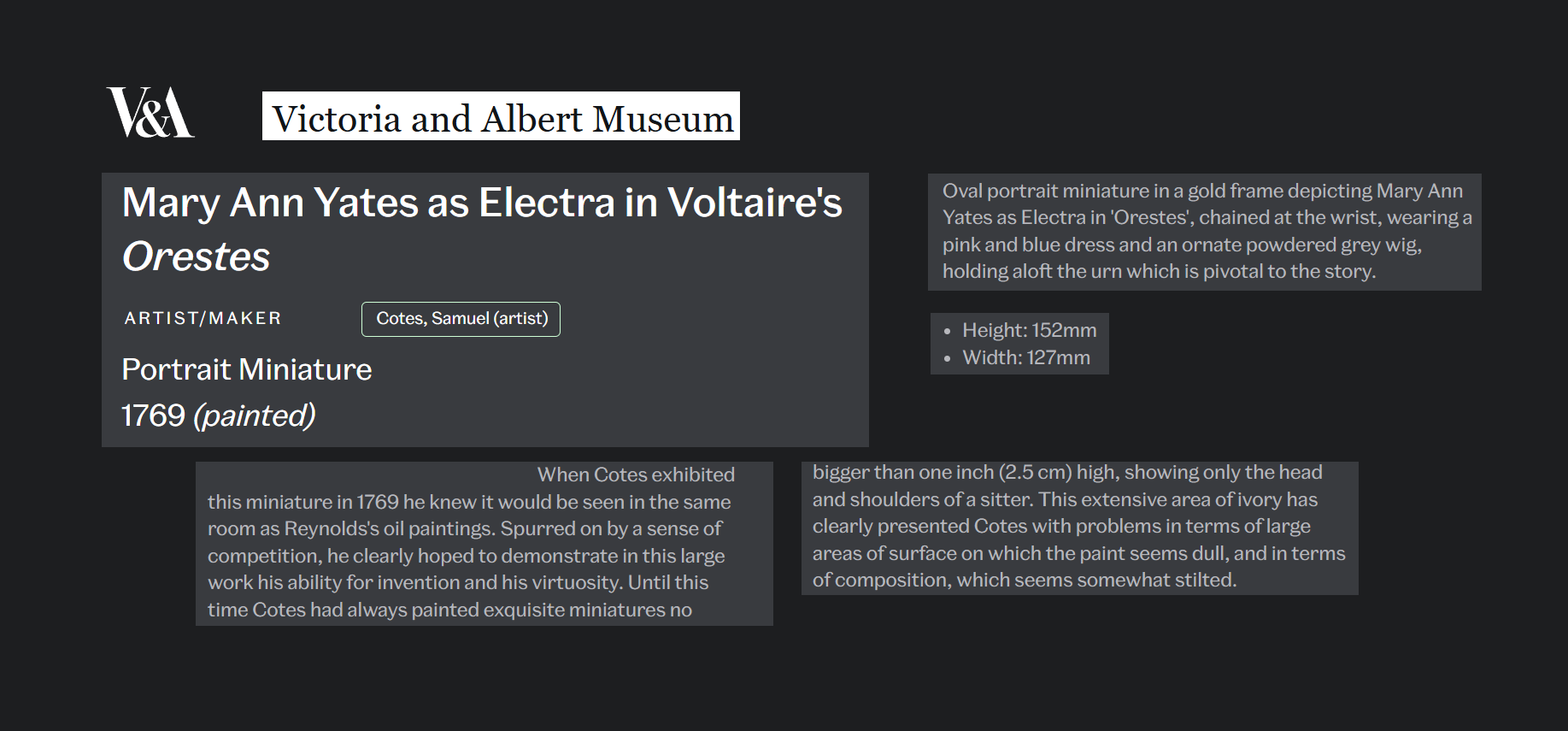Click the "When Cotes exhibited" opening line
This screenshot has height=731, width=1568.
point(636,475)
